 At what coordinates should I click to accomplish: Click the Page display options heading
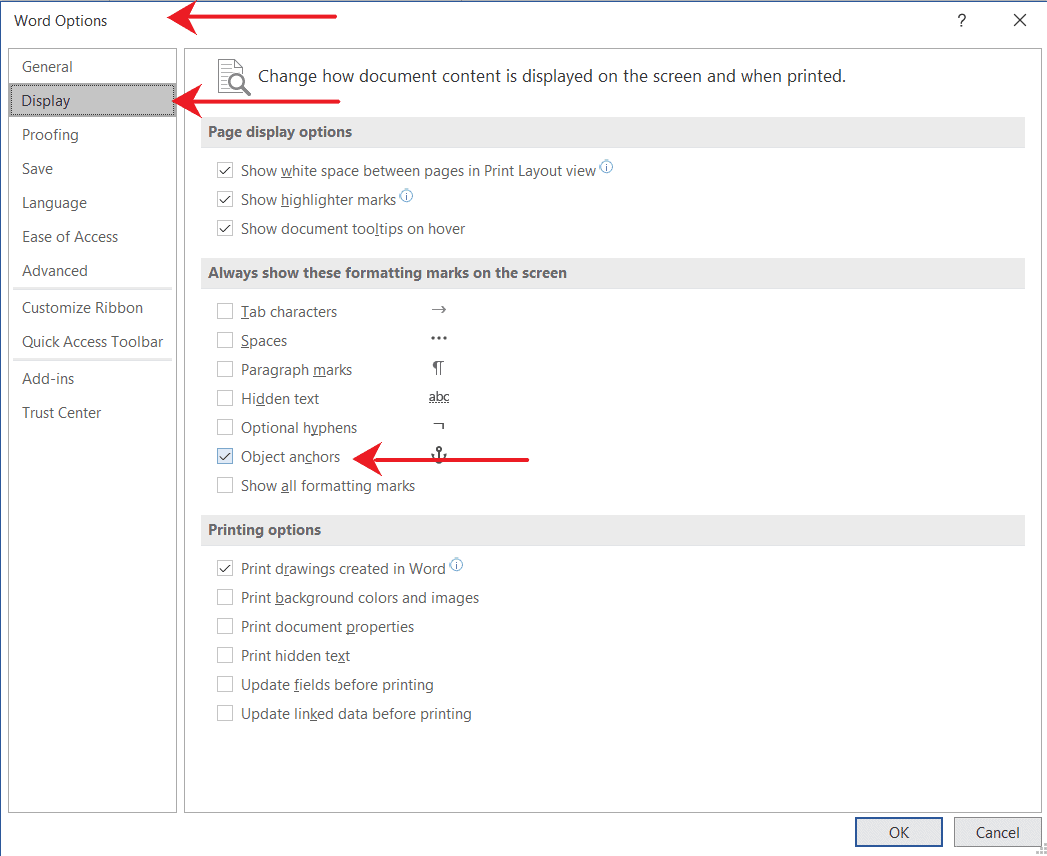[x=280, y=132]
